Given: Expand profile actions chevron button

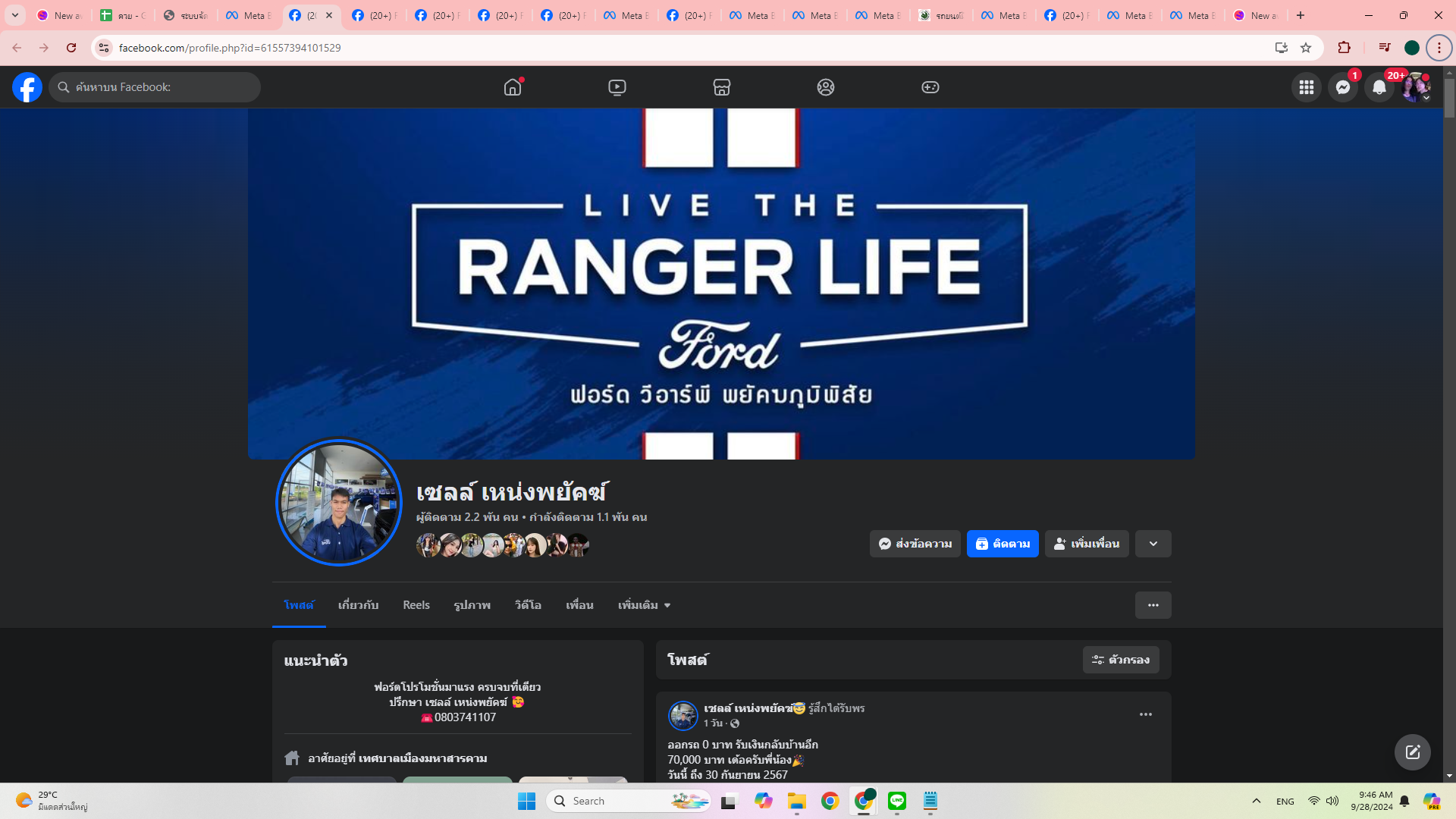Looking at the screenshot, I should pyautogui.click(x=1153, y=544).
